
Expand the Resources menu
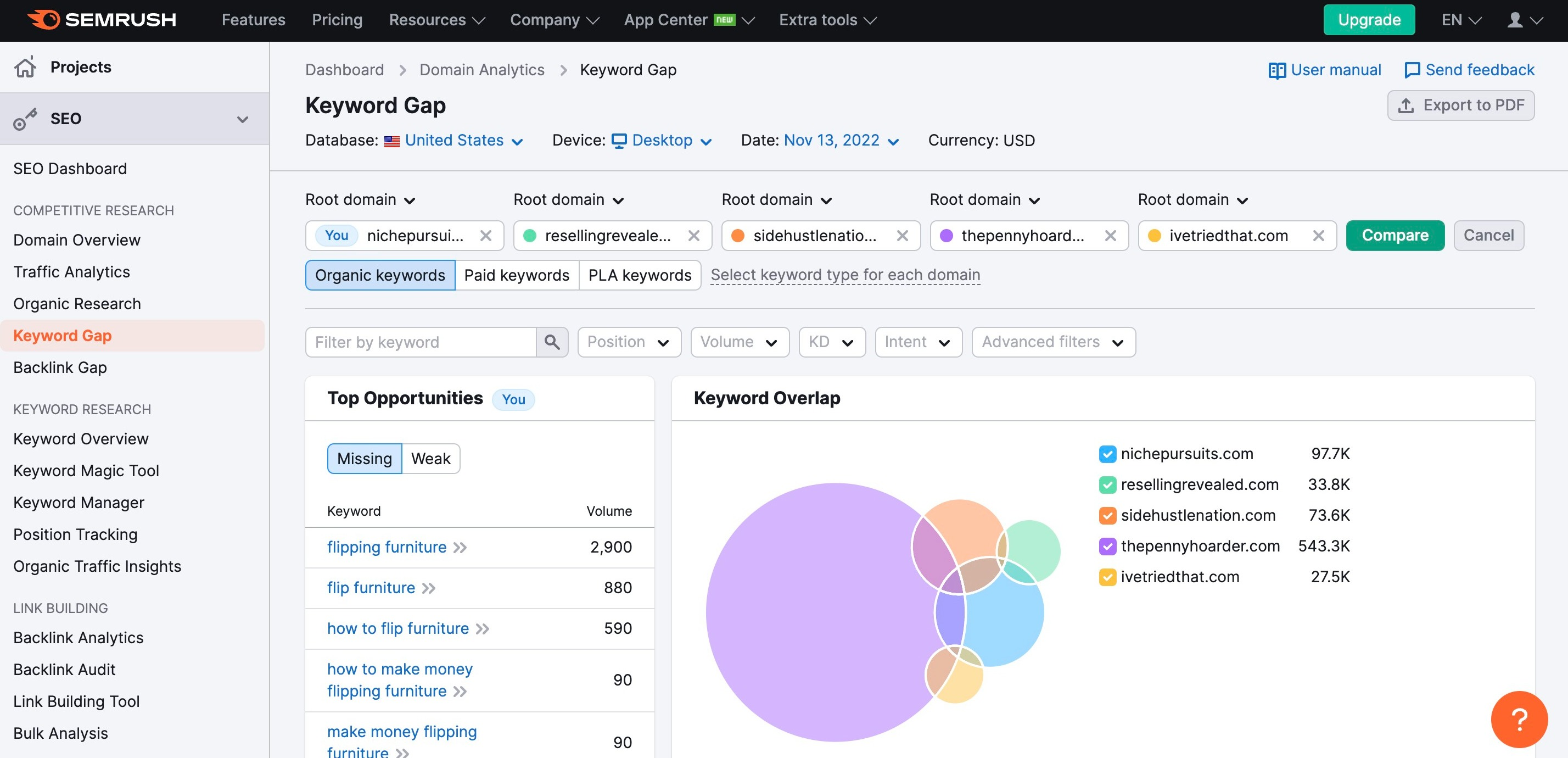tap(437, 20)
